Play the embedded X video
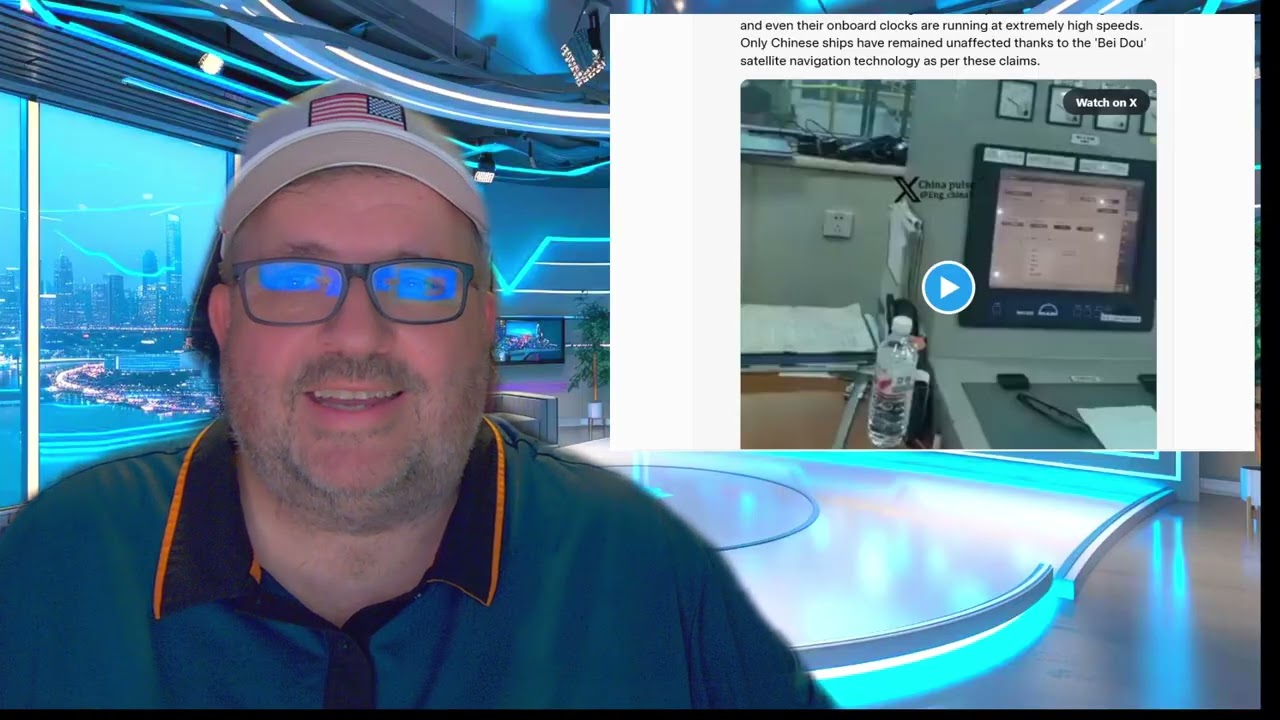 (x=948, y=287)
